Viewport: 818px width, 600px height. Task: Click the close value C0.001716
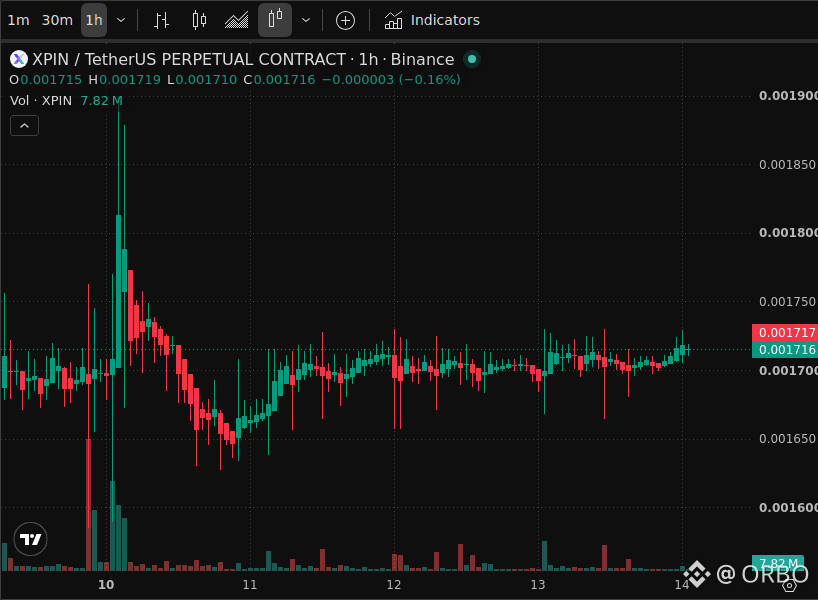pos(280,80)
